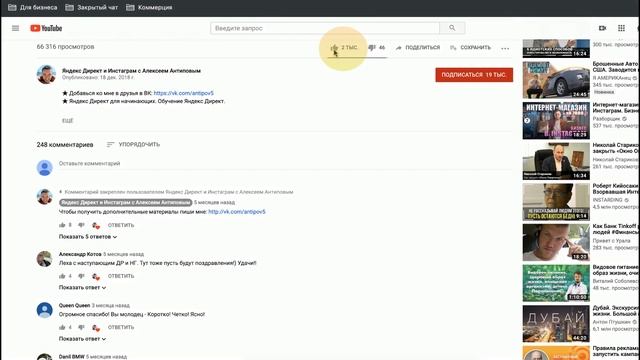Open the YouTube apps grid icon
This screenshot has width=640, height=360.
pyautogui.click(x=621, y=28)
